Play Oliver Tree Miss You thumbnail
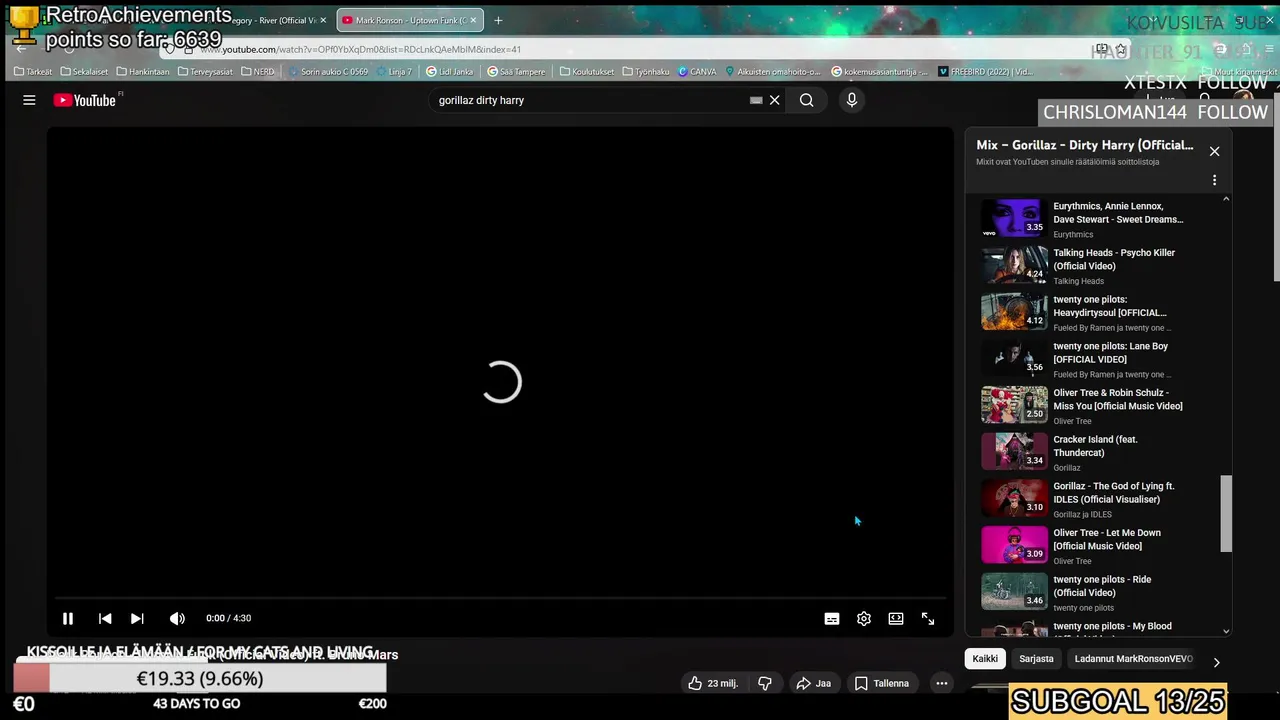The image size is (1280, 720). [1014, 405]
